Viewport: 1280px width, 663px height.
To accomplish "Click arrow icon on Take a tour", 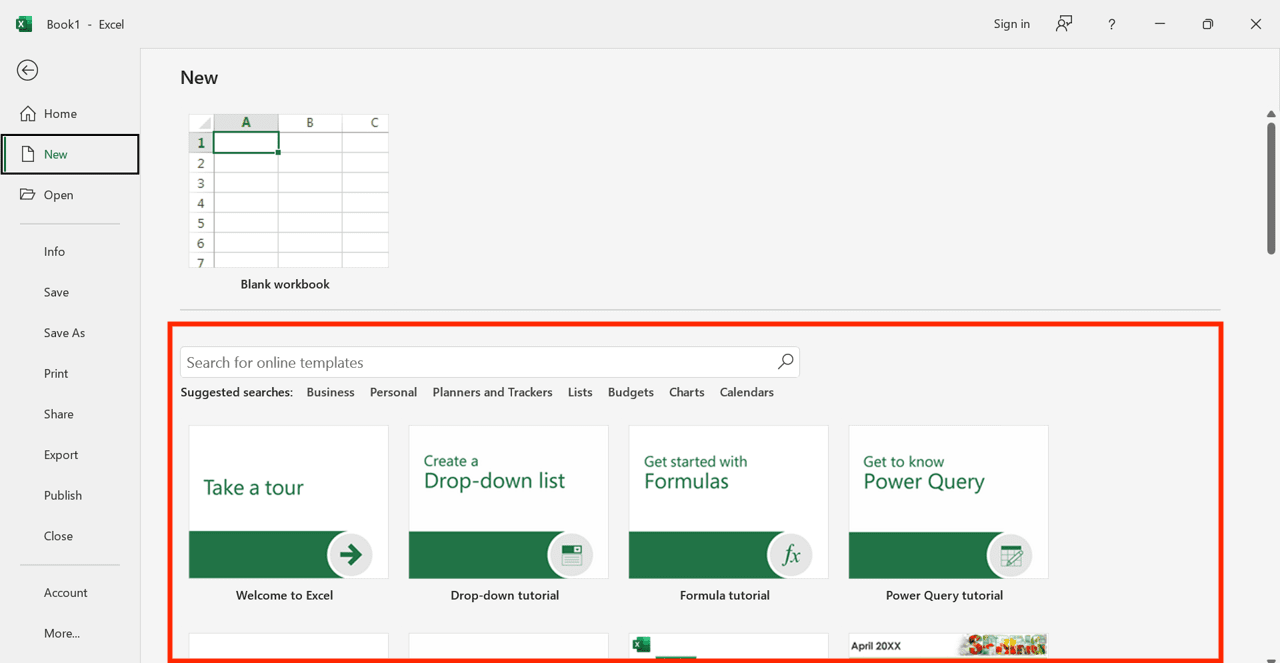I will point(350,554).
